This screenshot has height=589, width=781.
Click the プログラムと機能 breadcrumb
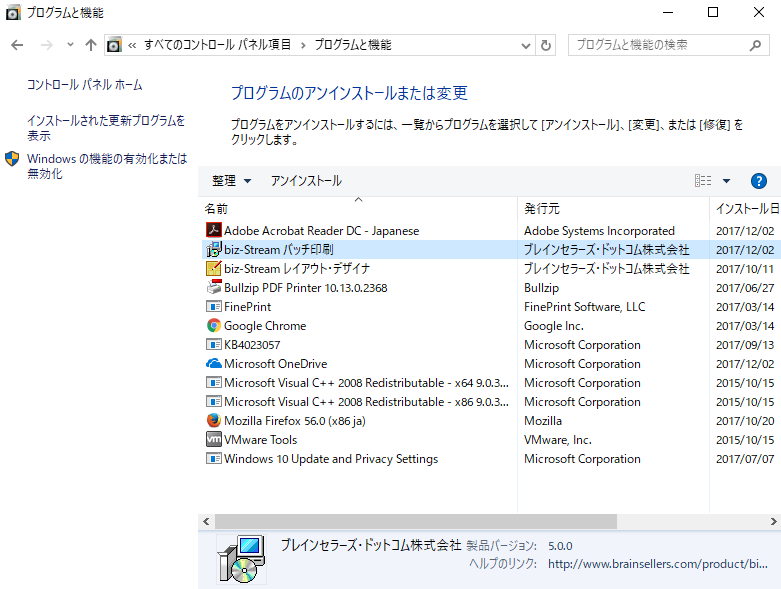[x=353, y=45]
